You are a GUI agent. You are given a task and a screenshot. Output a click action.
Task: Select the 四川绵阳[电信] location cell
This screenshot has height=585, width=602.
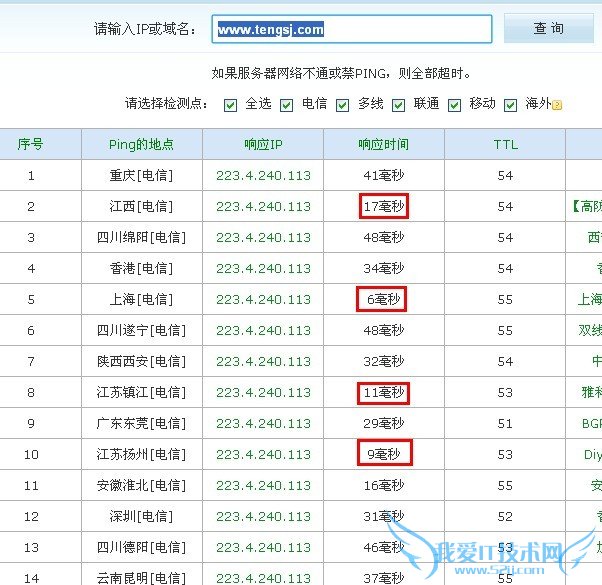click(141, 237)
